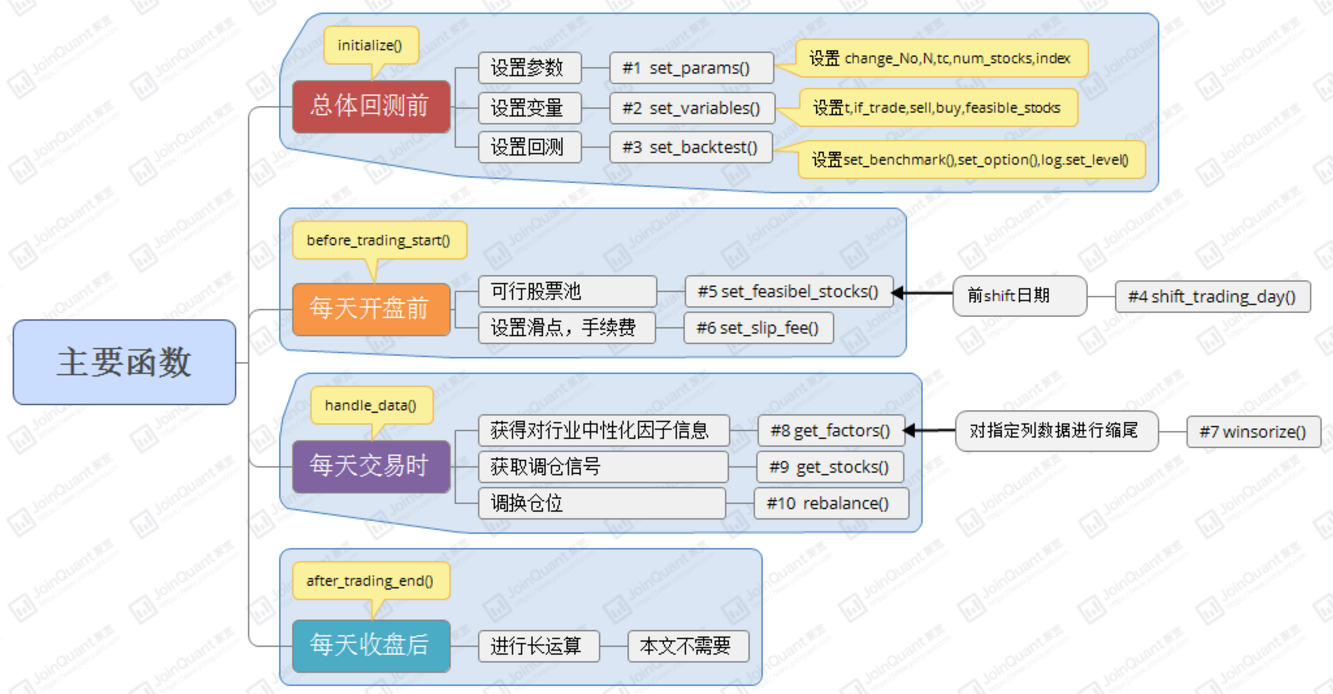Select the 总体回测前 red node
The width and height of the screenshot is (1333, 694).
click(x=371, y=107)
